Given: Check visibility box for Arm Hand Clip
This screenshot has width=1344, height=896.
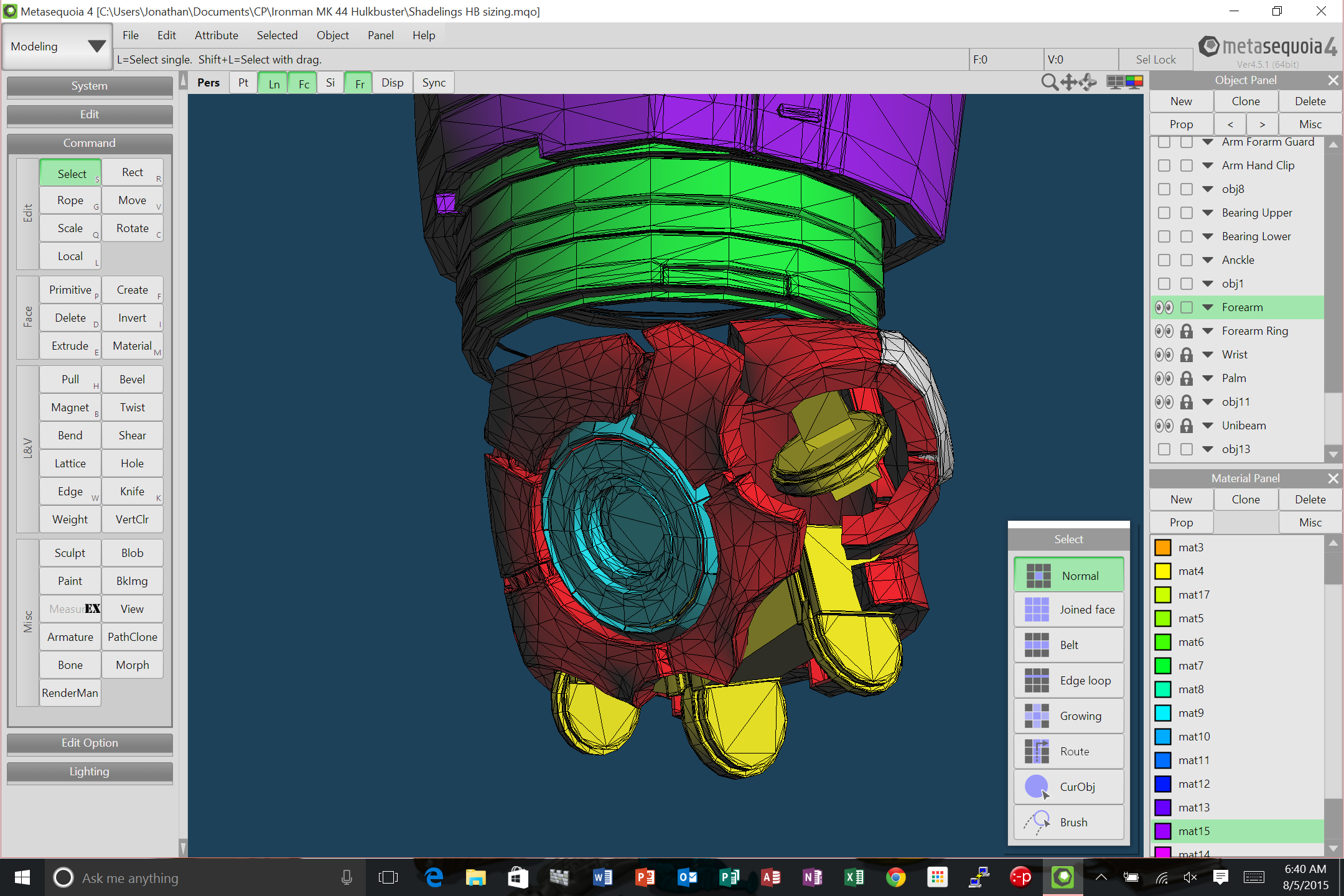Looking at the screenshot, I should click(1164, 166).
